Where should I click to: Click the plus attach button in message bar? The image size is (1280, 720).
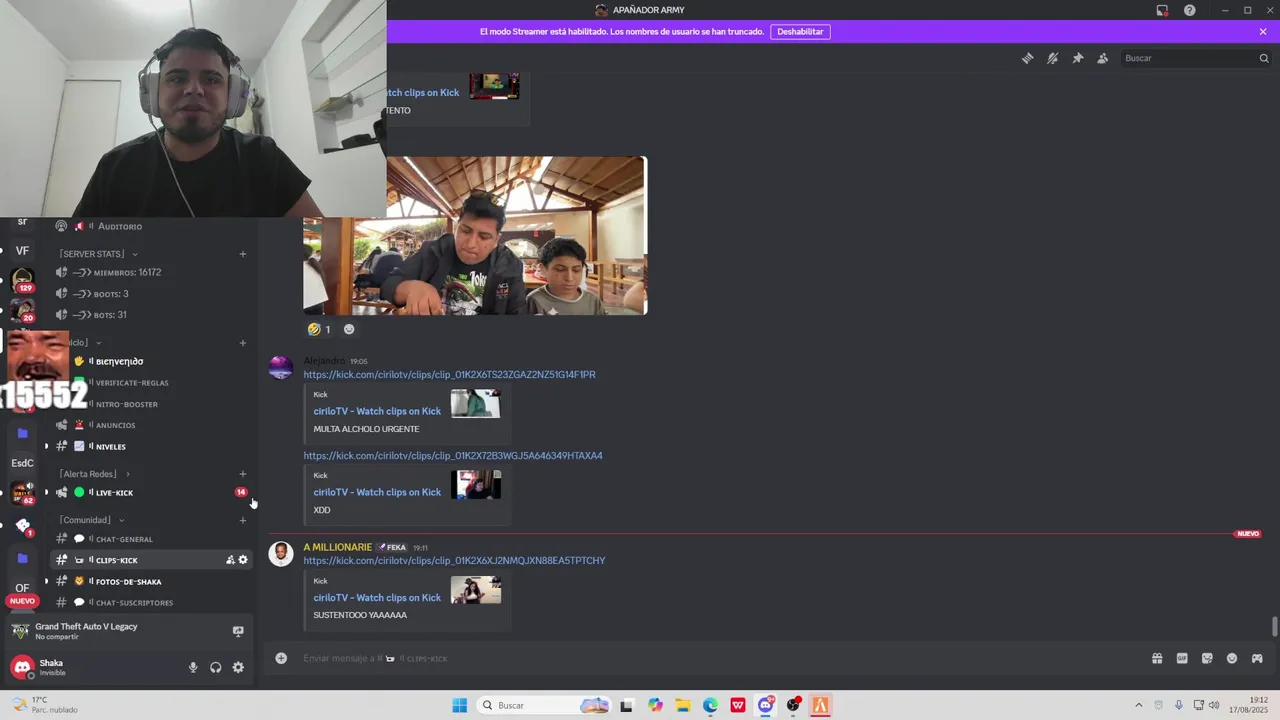281,658
